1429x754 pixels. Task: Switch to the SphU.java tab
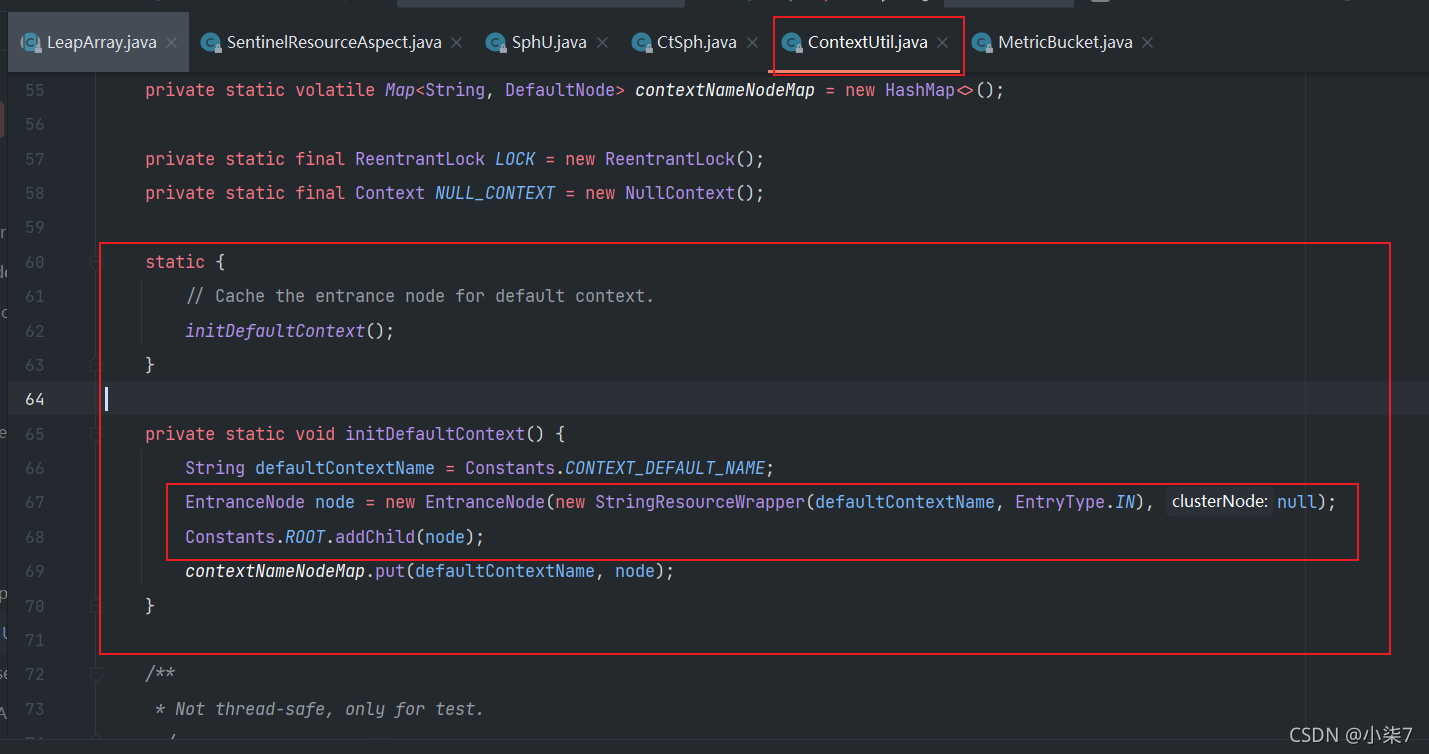[x=549, y=42]
